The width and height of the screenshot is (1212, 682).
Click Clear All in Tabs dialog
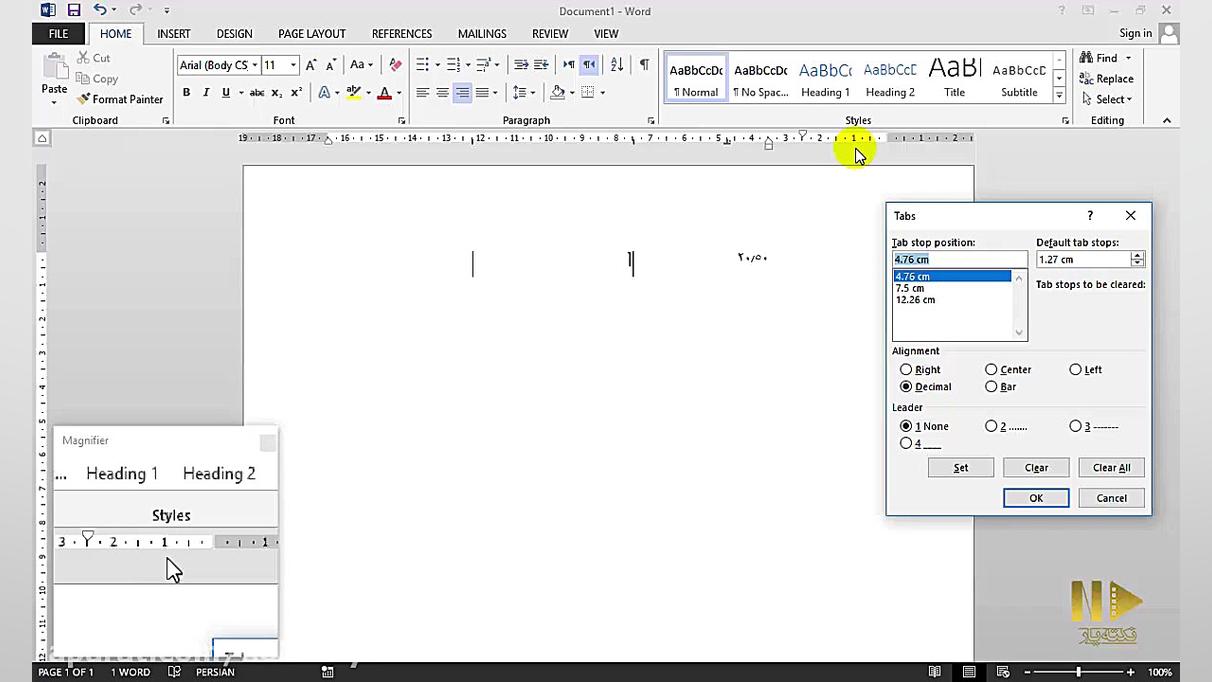point(1111,468)
